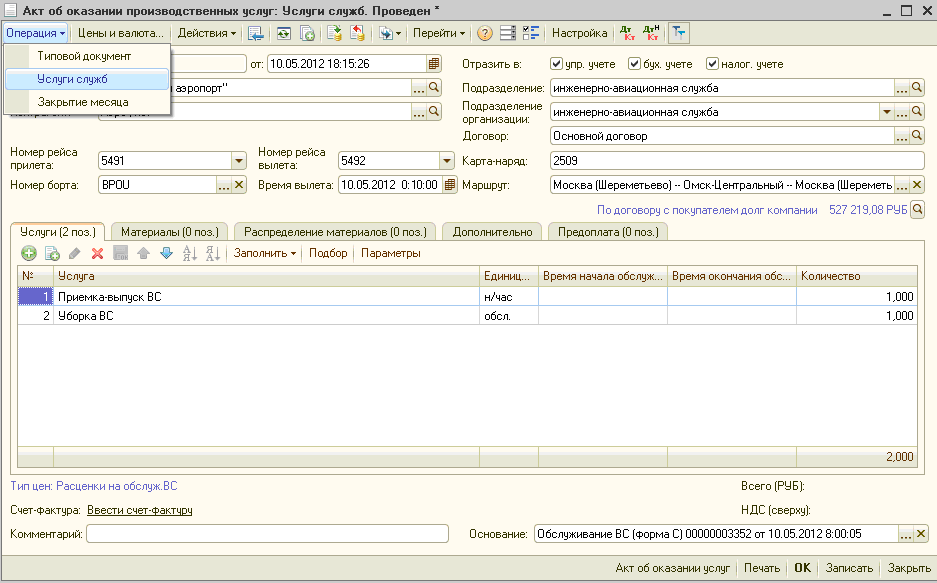The height and width of the screenshot is (583, 937).
Task: Open the Действия toolbar menu
Action: (x=207, y=33)
